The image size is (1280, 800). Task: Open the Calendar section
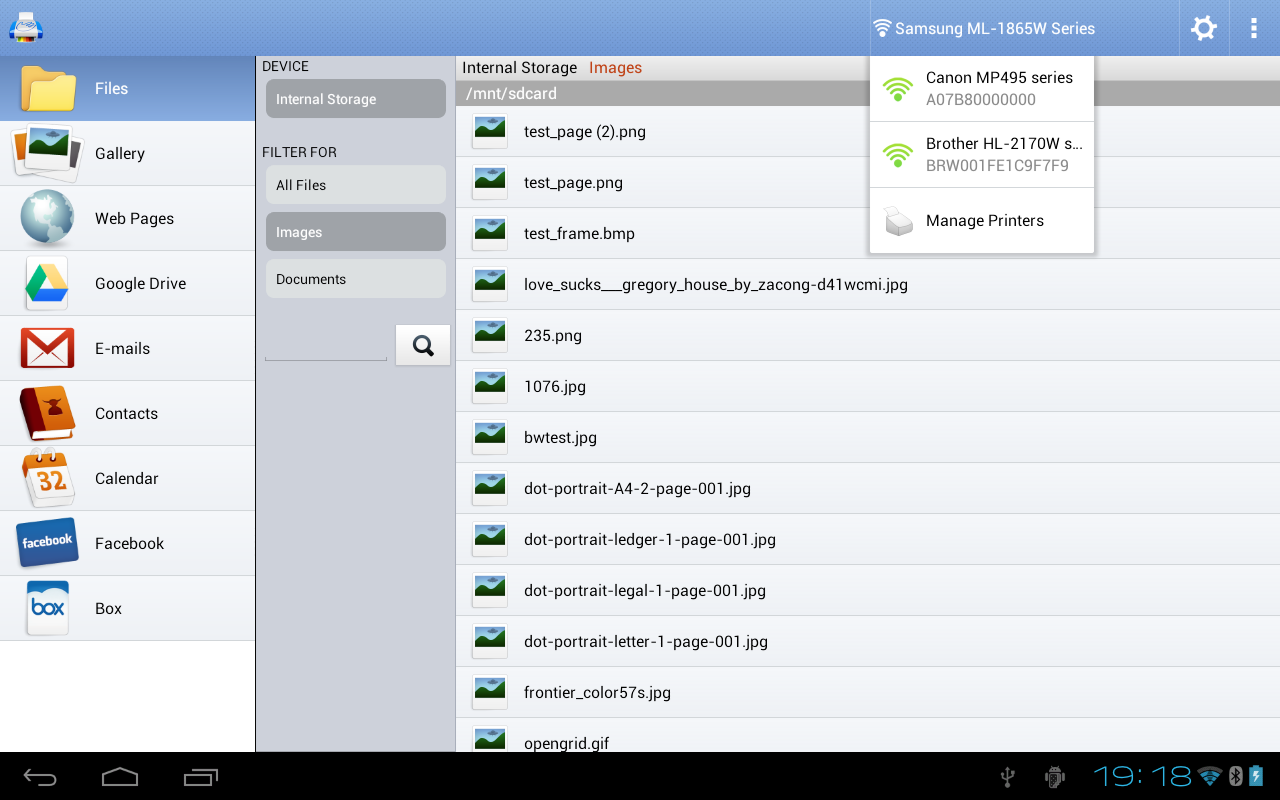coord(127,478)
